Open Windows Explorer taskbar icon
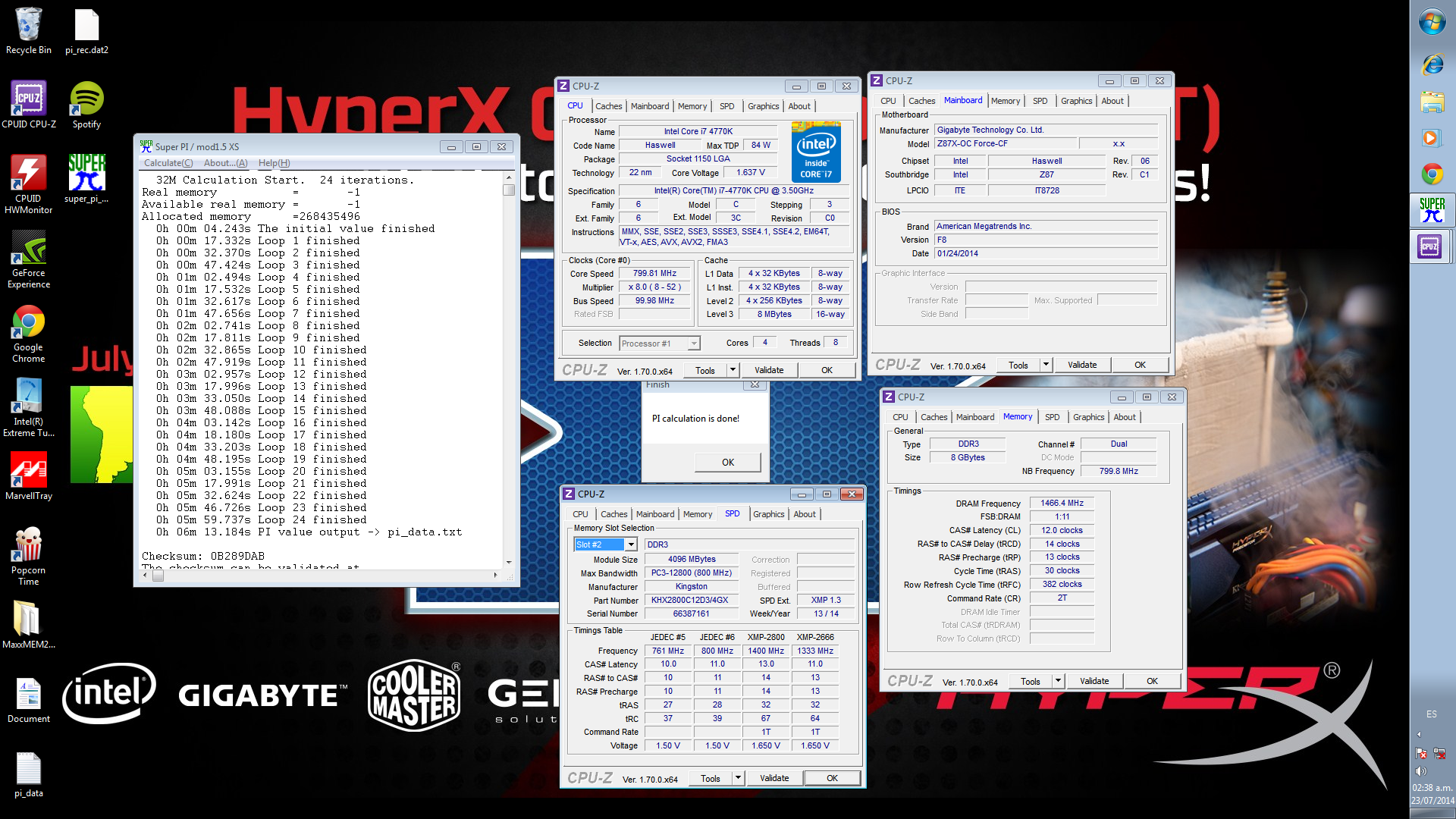This screenshot has height=819, width=1456. point(1432,101)
